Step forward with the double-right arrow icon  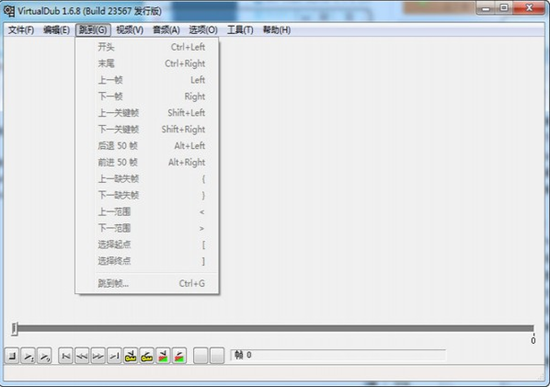tap(98, 356)
